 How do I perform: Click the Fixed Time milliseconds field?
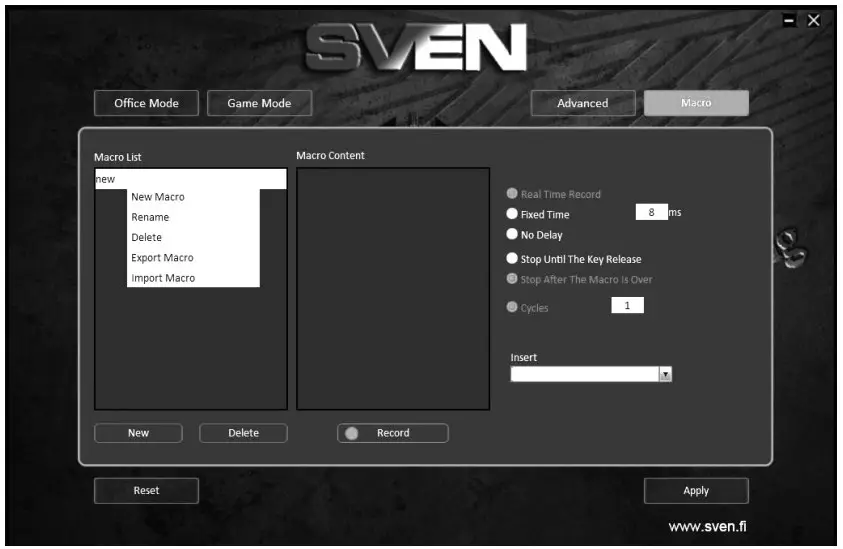click(652, 212)
